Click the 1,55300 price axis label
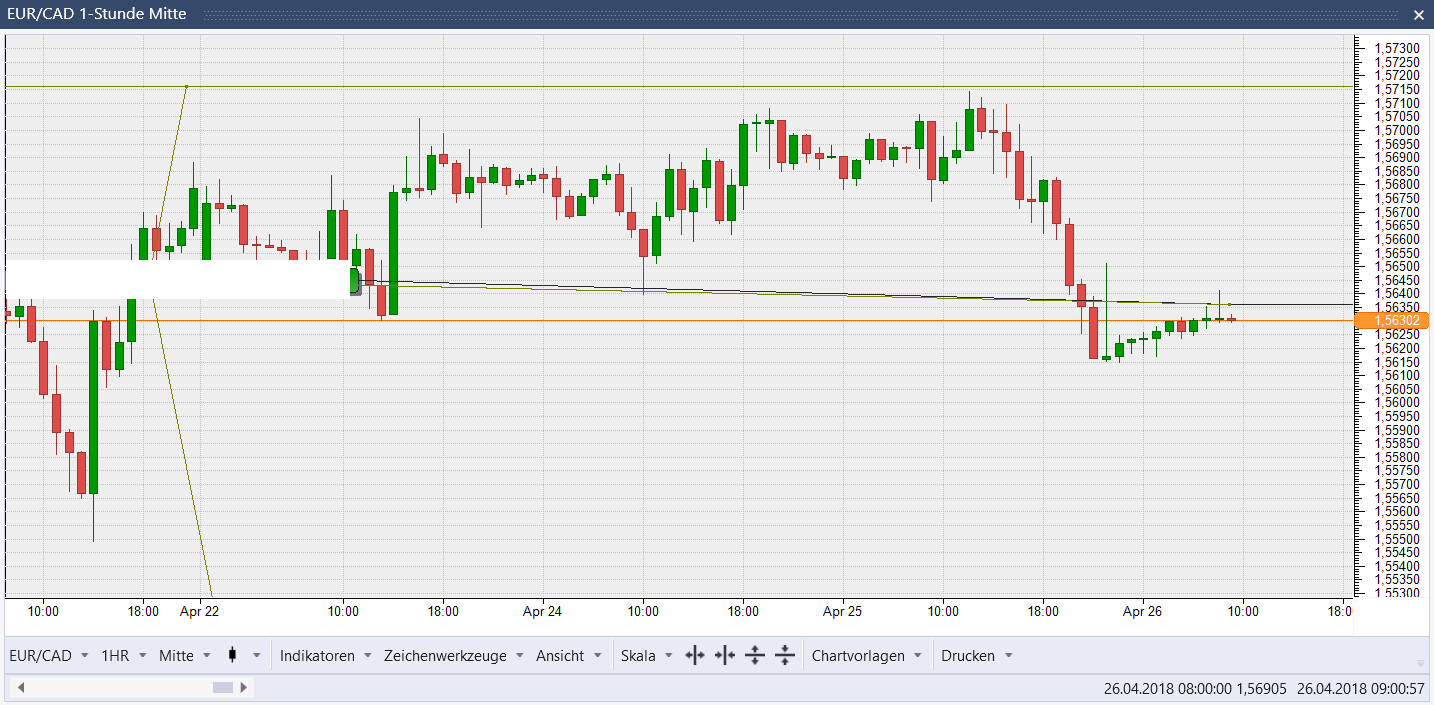The image size is (1434, 705). click(1396, 593)
